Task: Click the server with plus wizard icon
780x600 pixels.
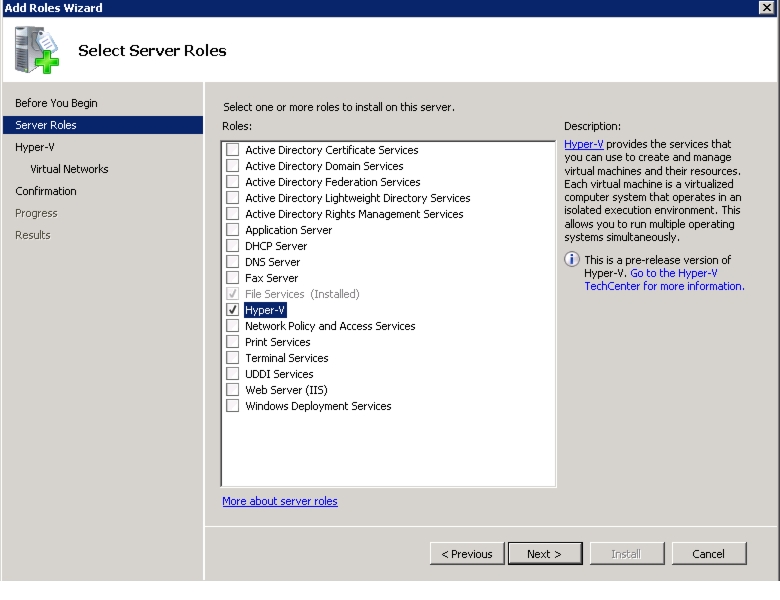Action: point(36,50)
